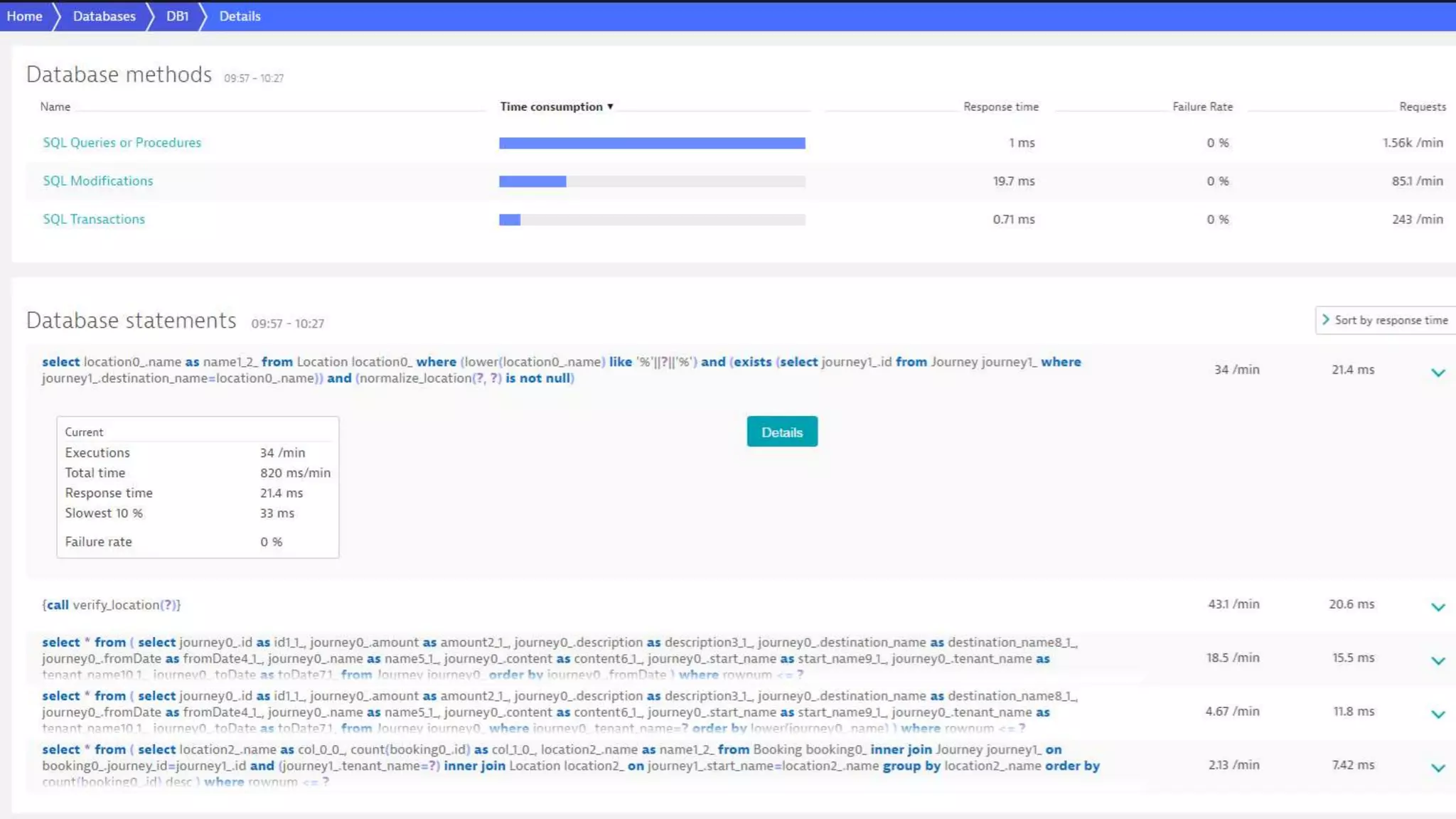Viewport: 1456px width, 819px height.
Task: Expand the 4.67 /min tenant_name statement
Action: 1438,714
